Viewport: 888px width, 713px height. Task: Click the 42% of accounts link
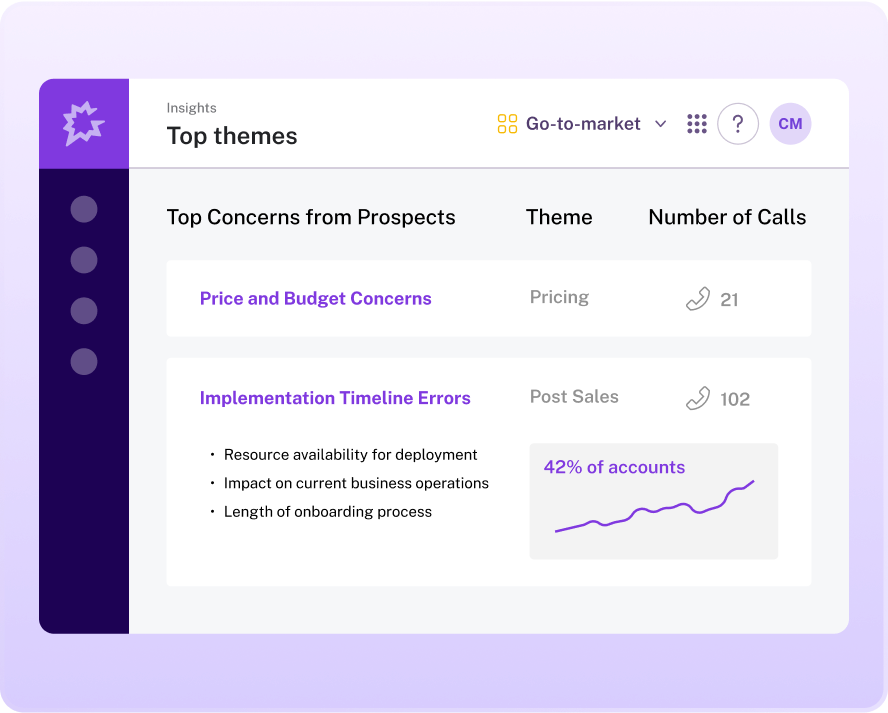[614, 467]
